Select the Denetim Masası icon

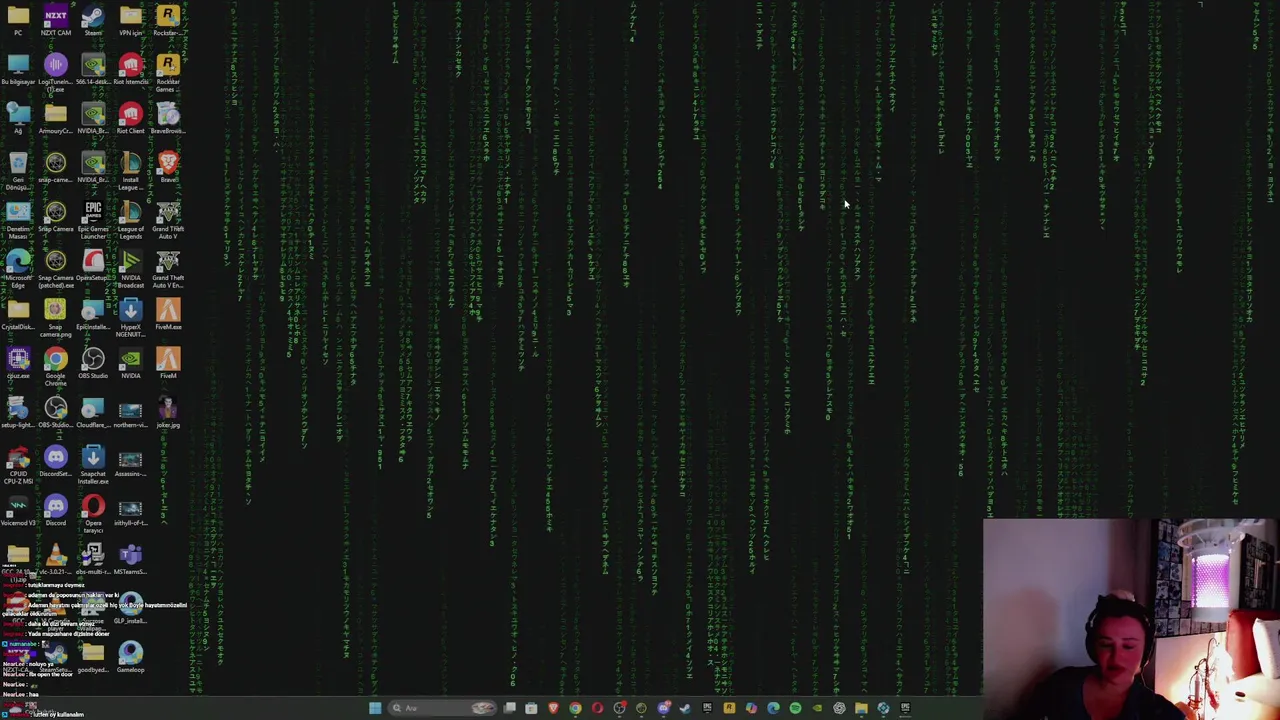(18, 219)
